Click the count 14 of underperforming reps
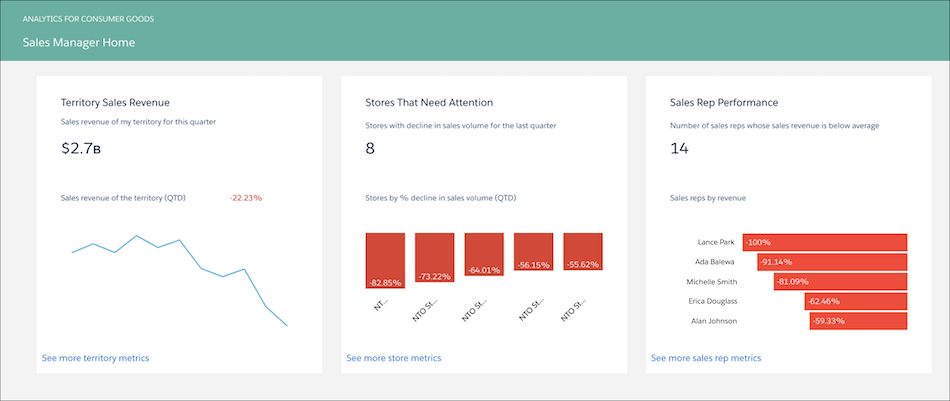Viewport: 950px width, 401px height. click(x=680, y=149)
